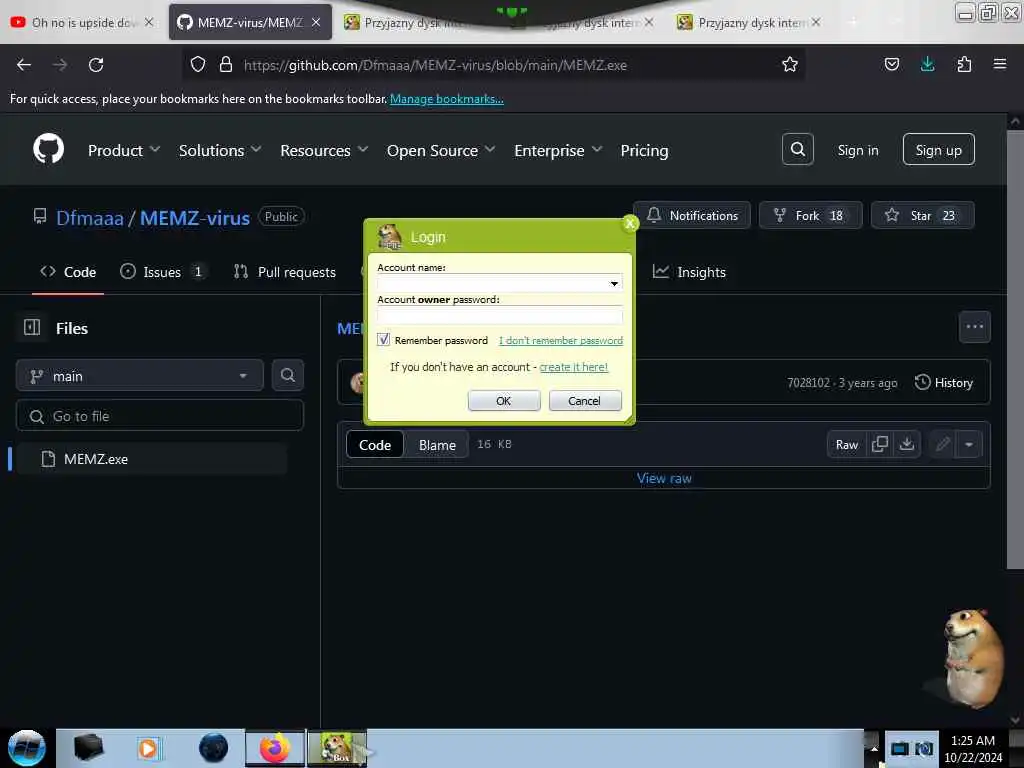Click the Manage bookmarks link
1024x768 pixels.
[x=447, y=99]
